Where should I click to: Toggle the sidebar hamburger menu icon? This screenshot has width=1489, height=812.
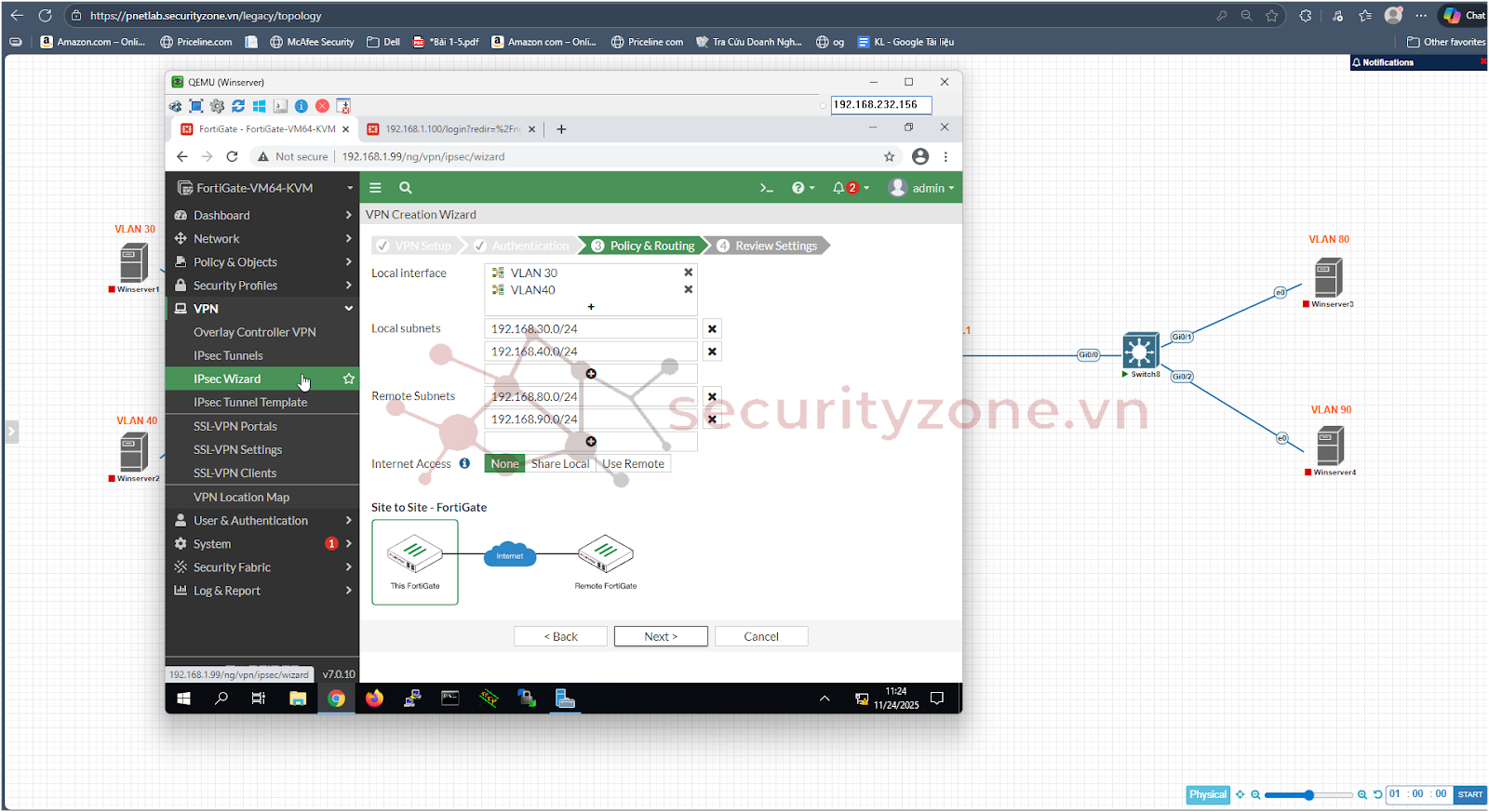[376, 188]
